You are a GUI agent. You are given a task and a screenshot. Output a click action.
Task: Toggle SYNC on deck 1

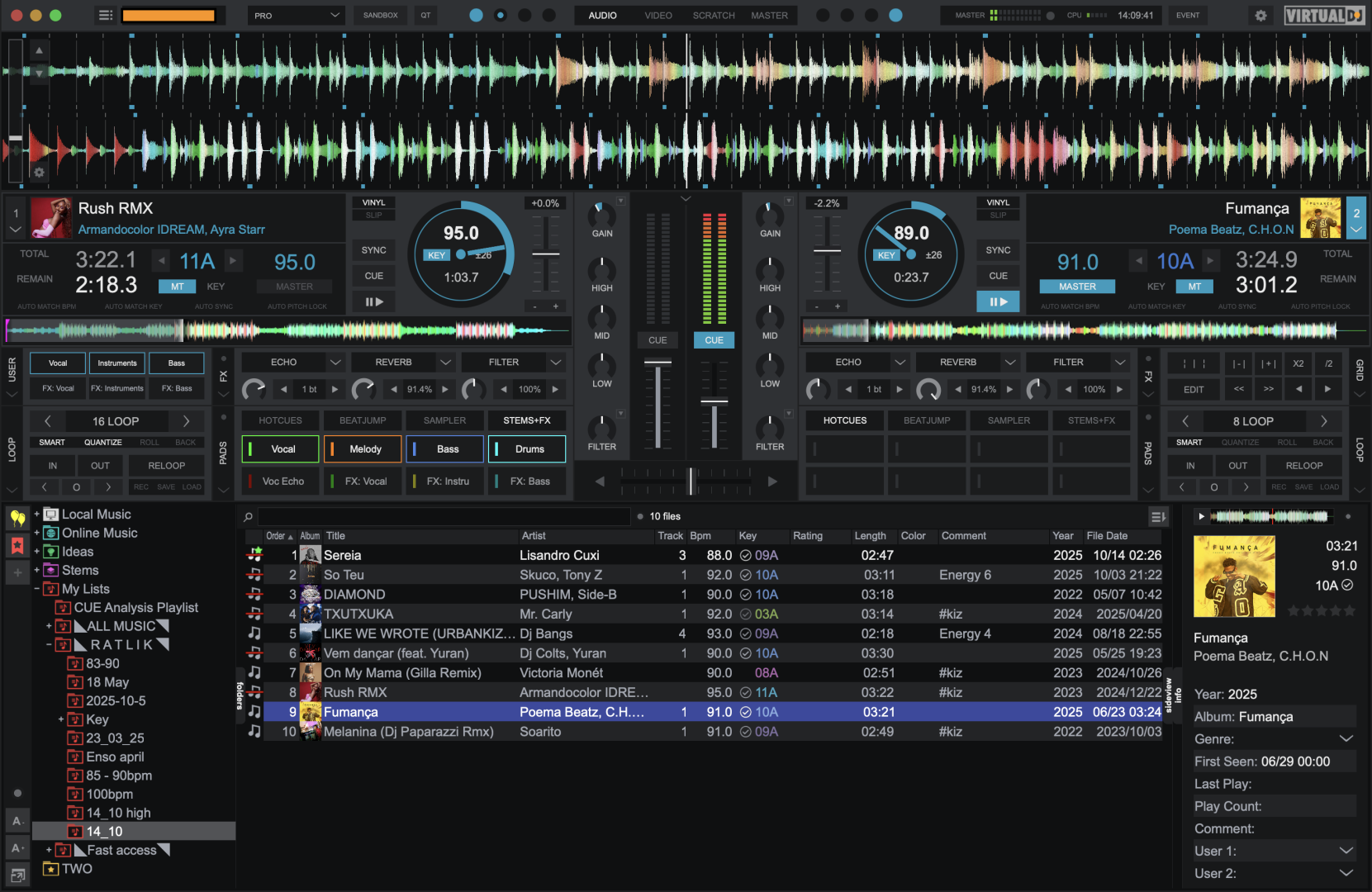373,250
